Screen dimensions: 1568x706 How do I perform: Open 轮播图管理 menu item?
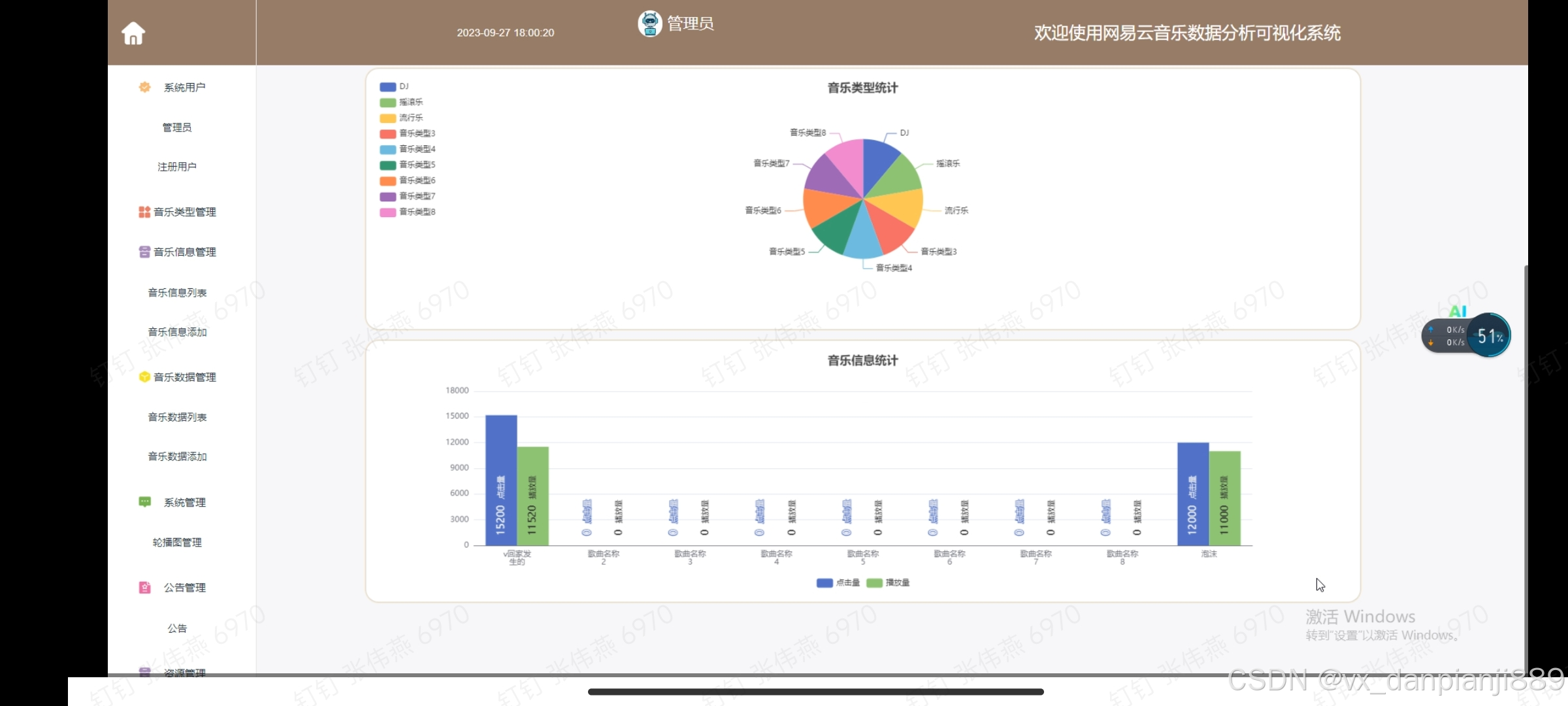[177, 542]
